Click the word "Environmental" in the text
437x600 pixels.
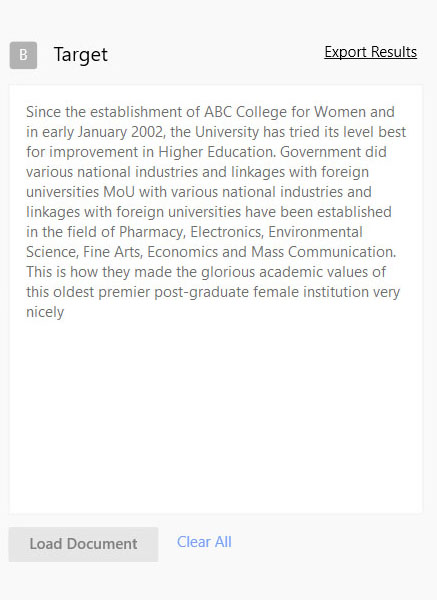point(315,232)
